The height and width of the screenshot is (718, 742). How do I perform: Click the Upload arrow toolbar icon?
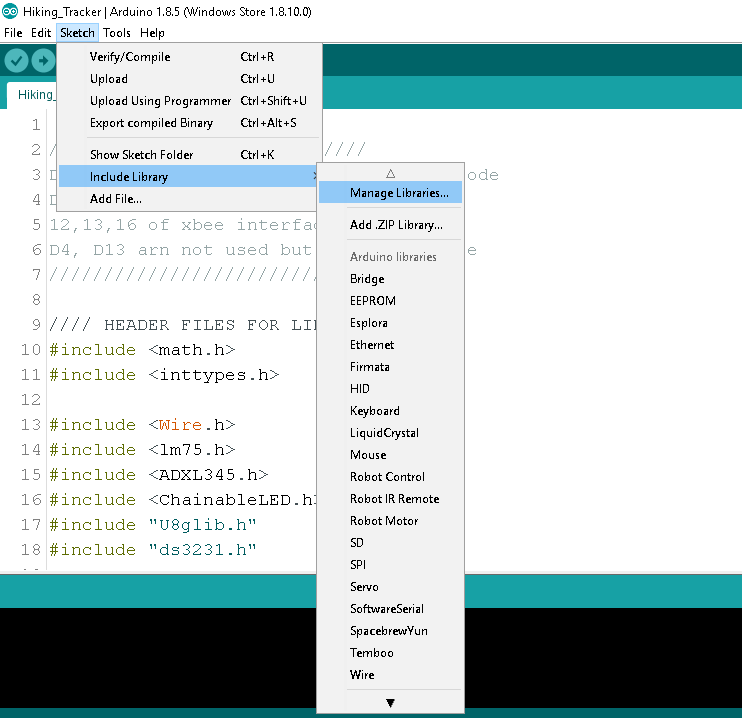tap(43, 60)
